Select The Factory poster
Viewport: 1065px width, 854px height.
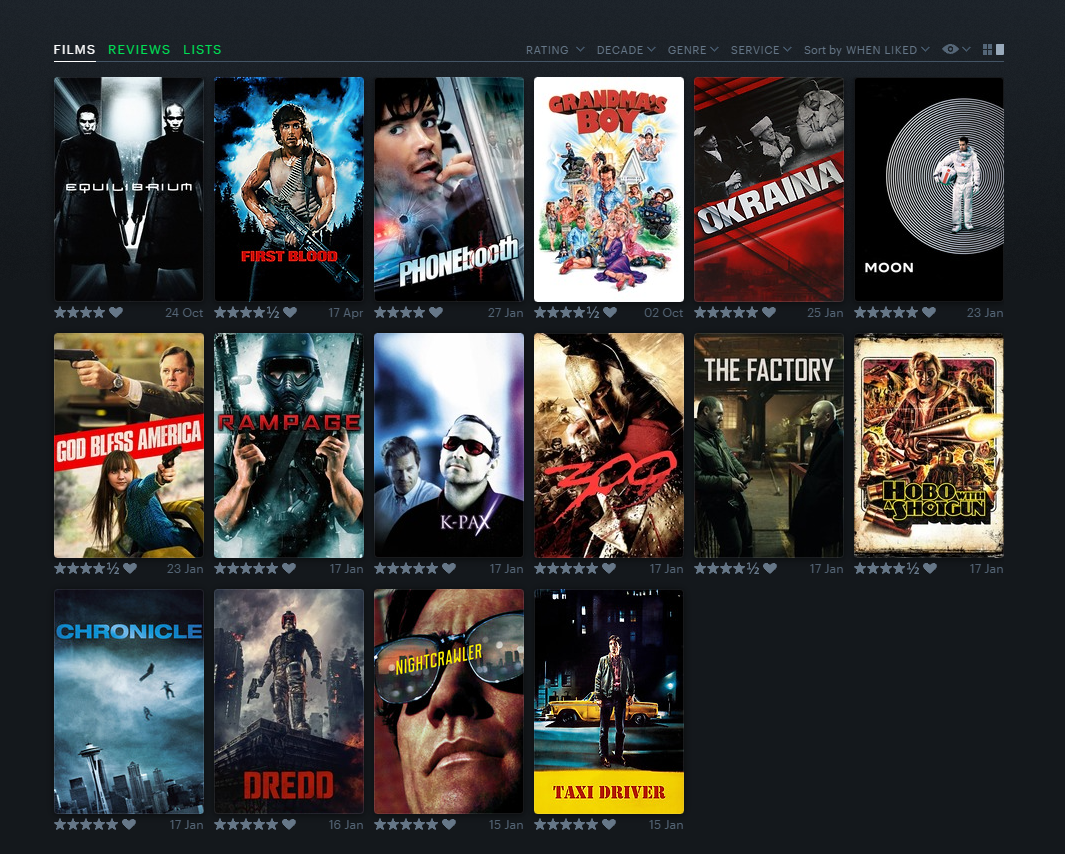click(769, 445)
